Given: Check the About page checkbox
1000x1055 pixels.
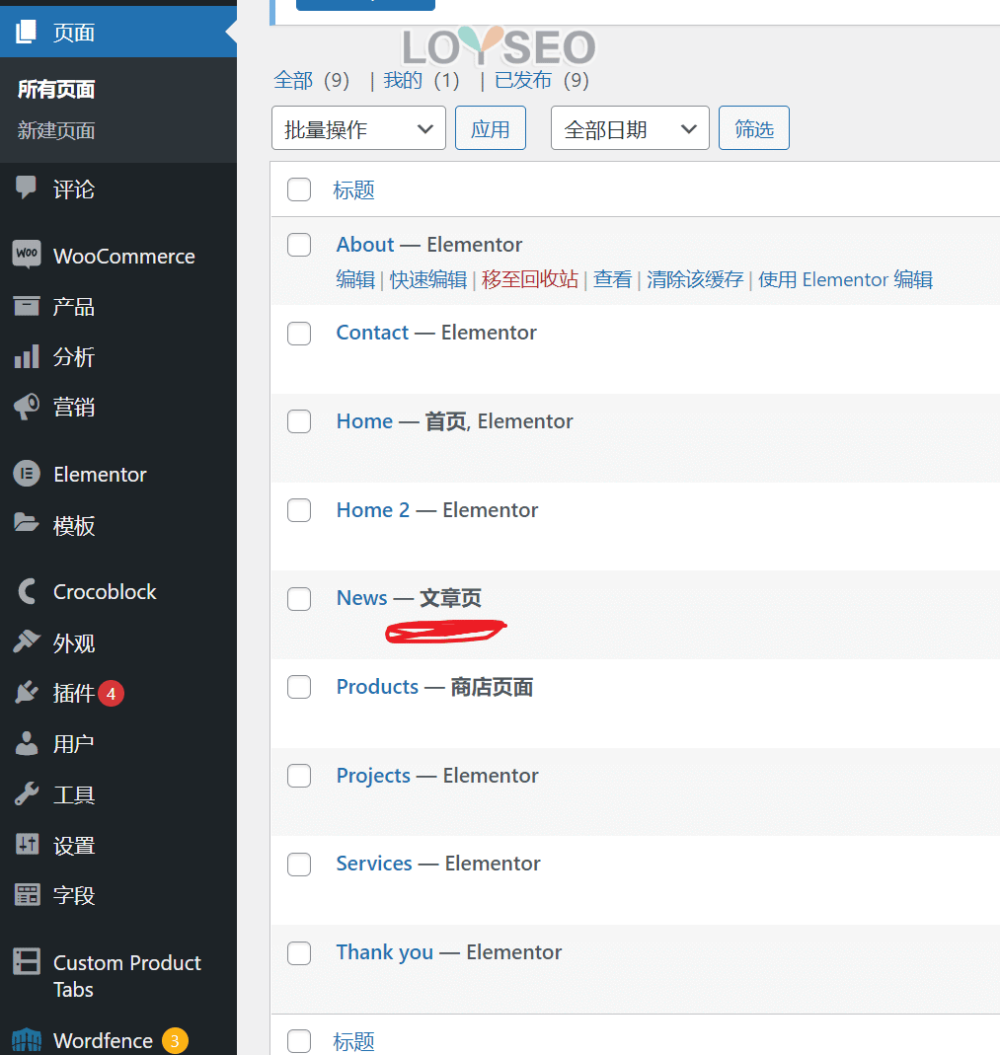Looking at the screenshot, I should click(299, 245).
